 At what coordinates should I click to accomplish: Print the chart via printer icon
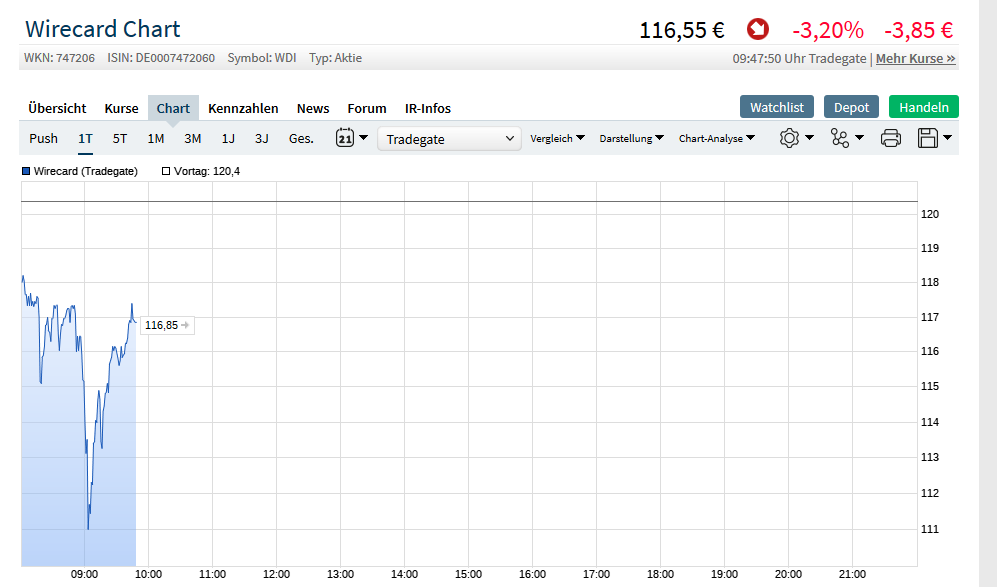890,138
